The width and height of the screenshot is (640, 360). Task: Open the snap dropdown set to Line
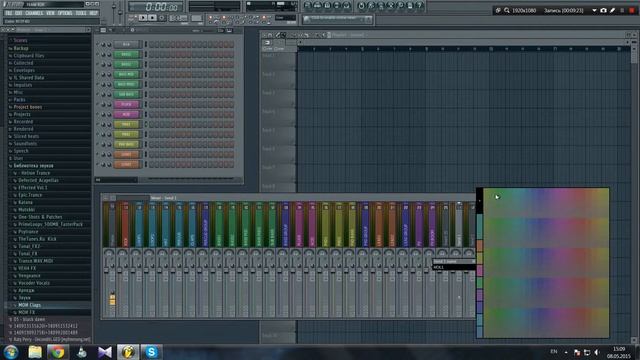click(285, 18)
